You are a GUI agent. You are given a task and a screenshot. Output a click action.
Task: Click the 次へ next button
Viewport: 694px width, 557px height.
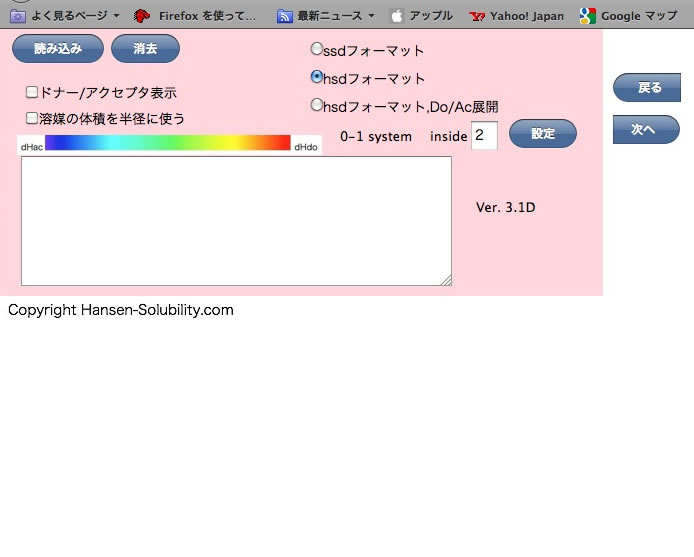[x=646, y=129]
